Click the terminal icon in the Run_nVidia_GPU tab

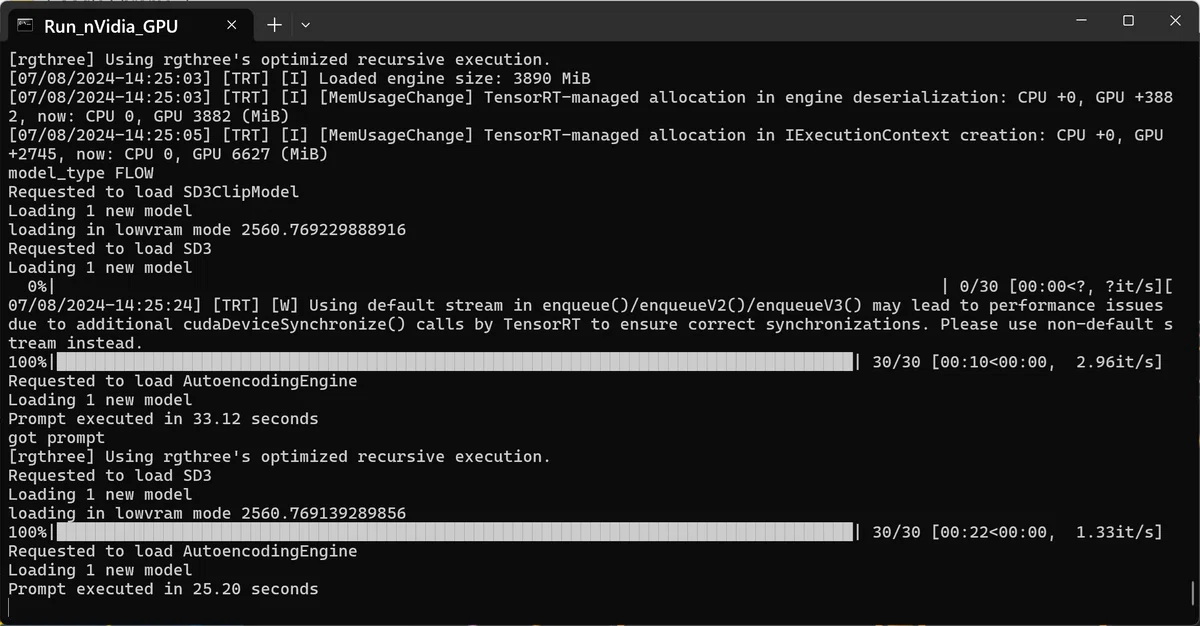25,24
